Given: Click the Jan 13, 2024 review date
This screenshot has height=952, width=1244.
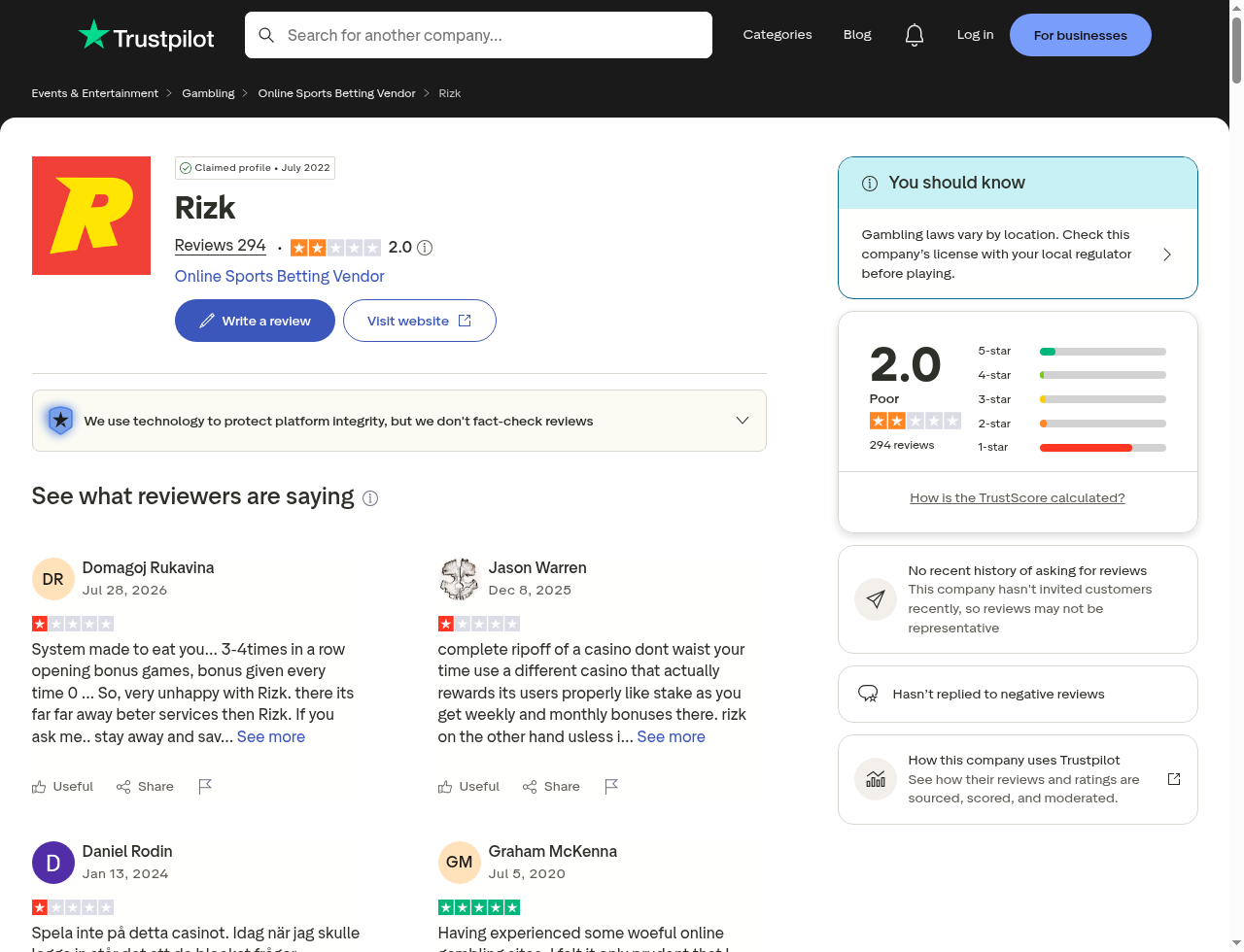Looking at the screenshot, I should pyautogui.click(x=125, y=873).
